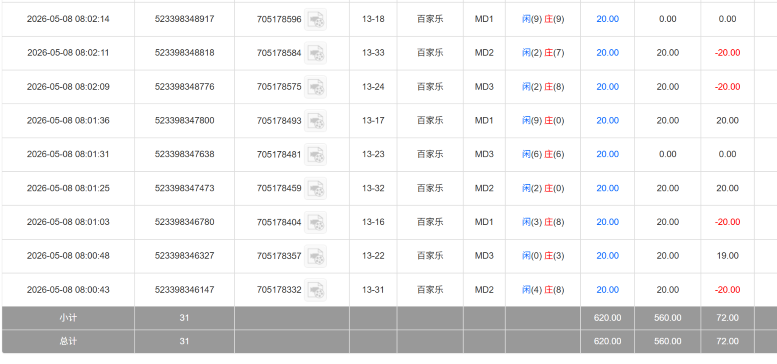Select order number 523398347638
777x364 pixels.
(184, 154)
